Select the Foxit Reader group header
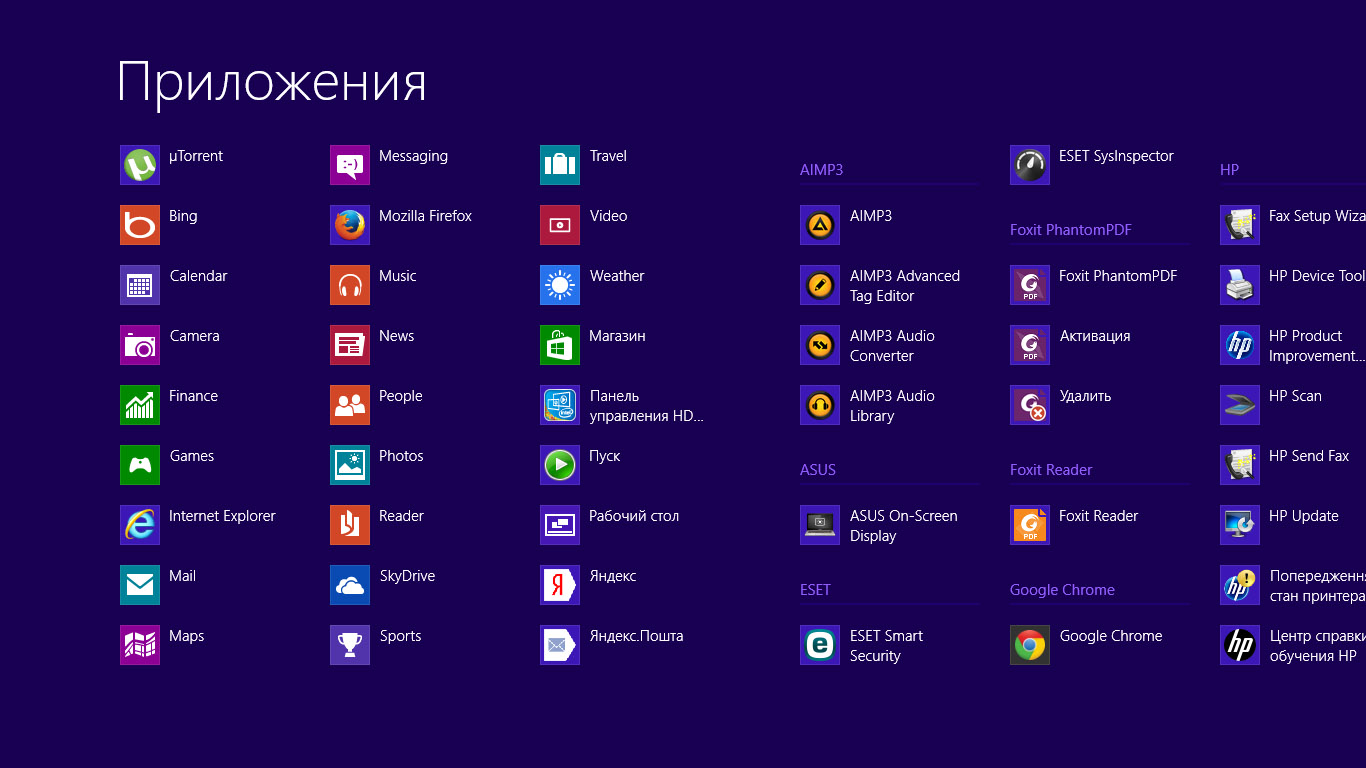 pyautogui.click(x=1051, y=470)
